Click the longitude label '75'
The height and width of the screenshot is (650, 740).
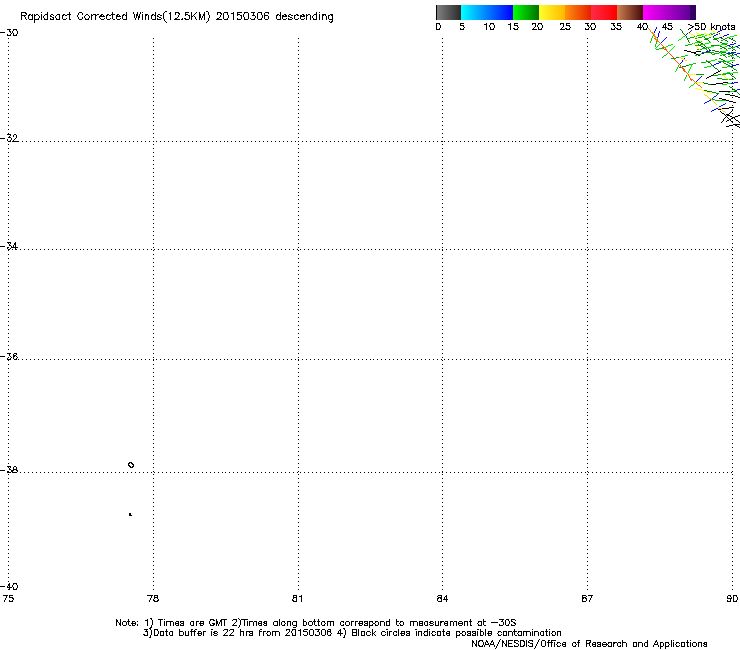click(x=8, y=599)
